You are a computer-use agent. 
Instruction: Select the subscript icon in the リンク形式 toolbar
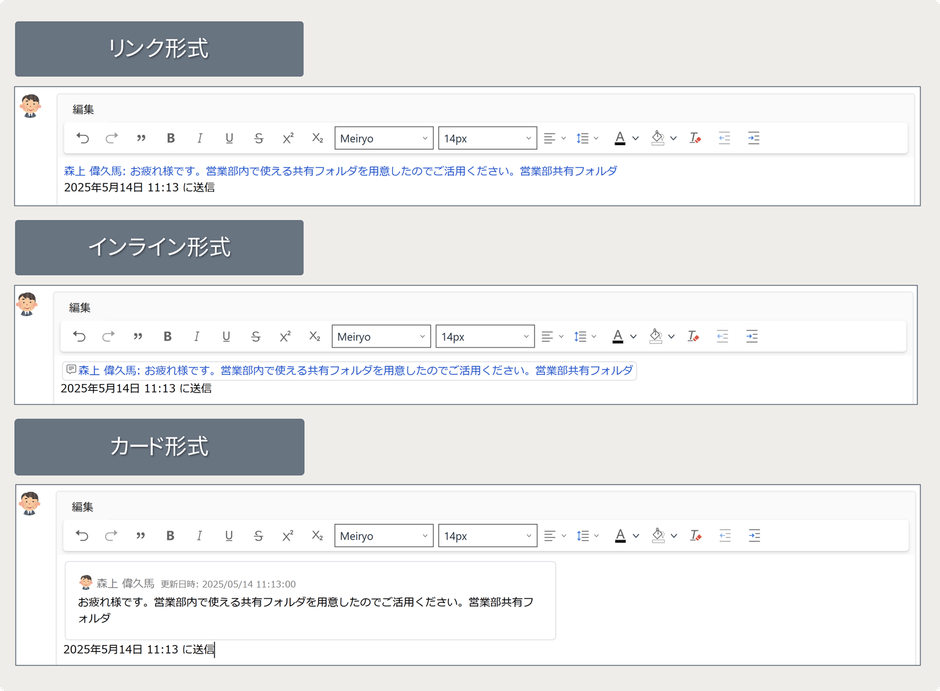point(317,137)
